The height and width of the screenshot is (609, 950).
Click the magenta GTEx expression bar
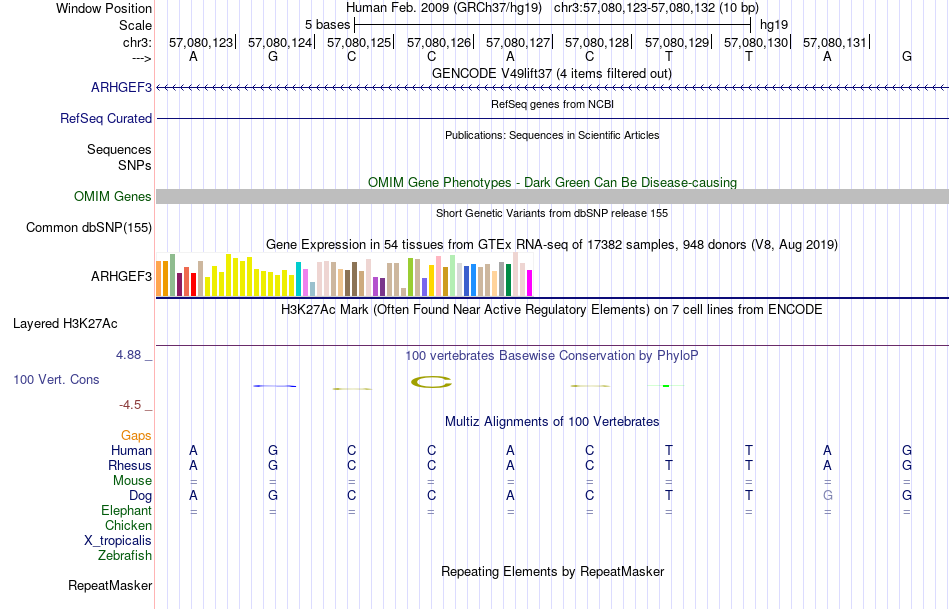coord(529,283)
